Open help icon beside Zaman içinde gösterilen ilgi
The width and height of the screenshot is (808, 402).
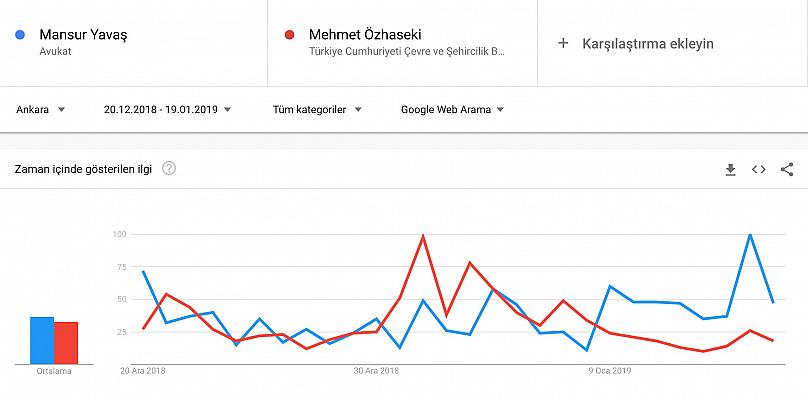[169, 168]
